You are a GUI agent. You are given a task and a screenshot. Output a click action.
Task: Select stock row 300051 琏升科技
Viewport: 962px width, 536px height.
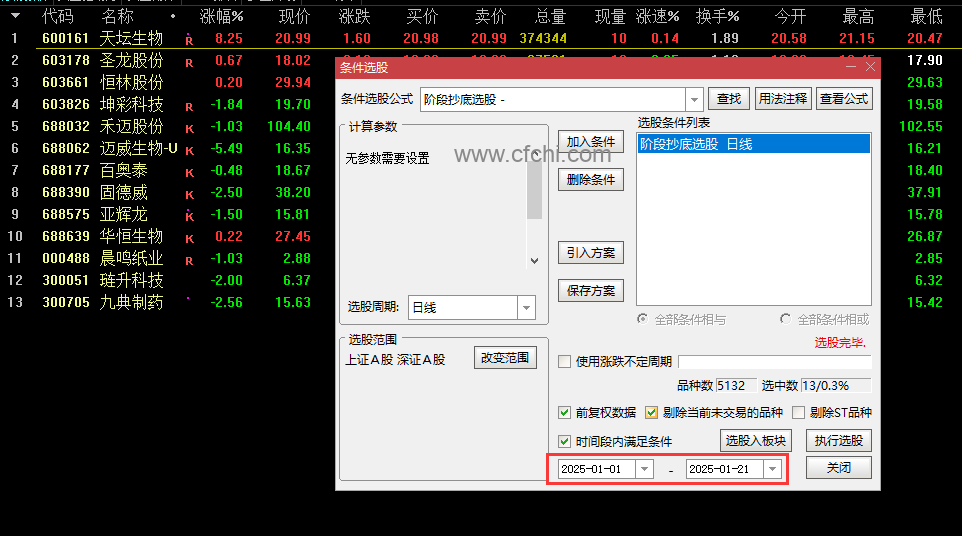(166, 280)
